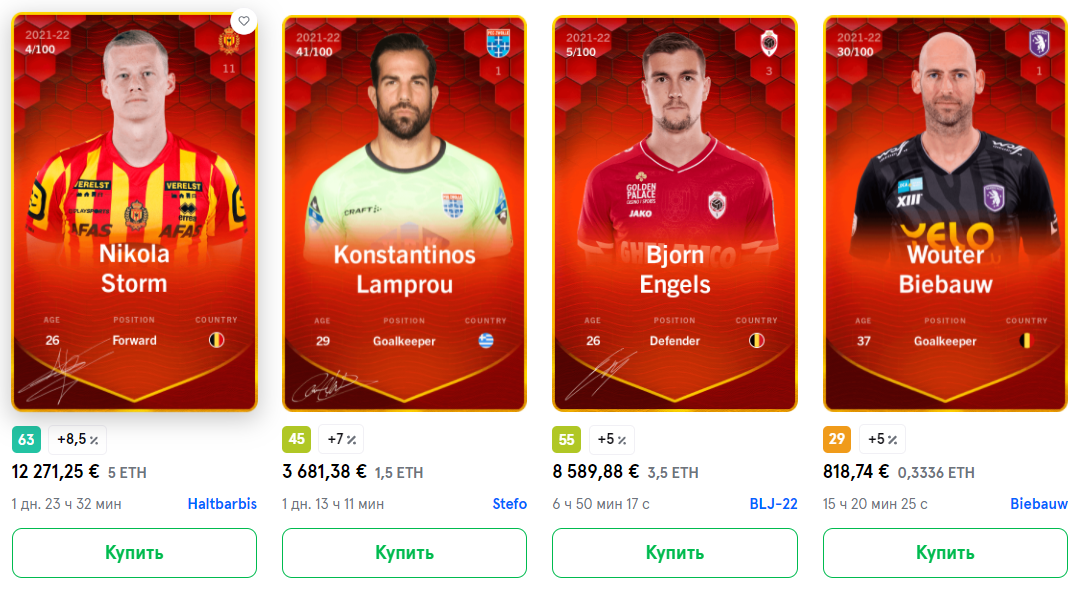This screenshot has height=590, width=1089.
Task: Click the Antwerp club crest on Engels' card
Action: point(769,44)
